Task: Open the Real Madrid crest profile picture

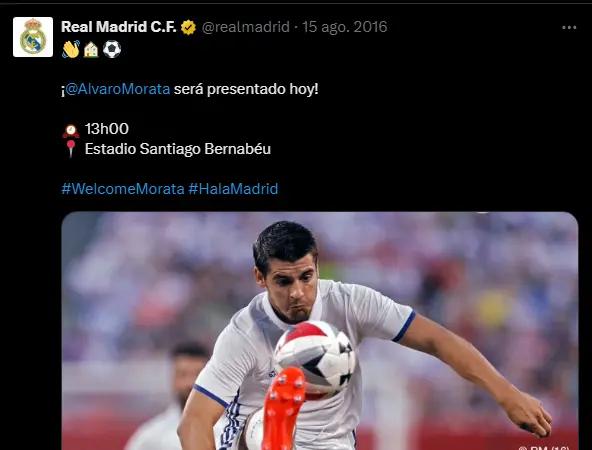Action: (33, 37)
